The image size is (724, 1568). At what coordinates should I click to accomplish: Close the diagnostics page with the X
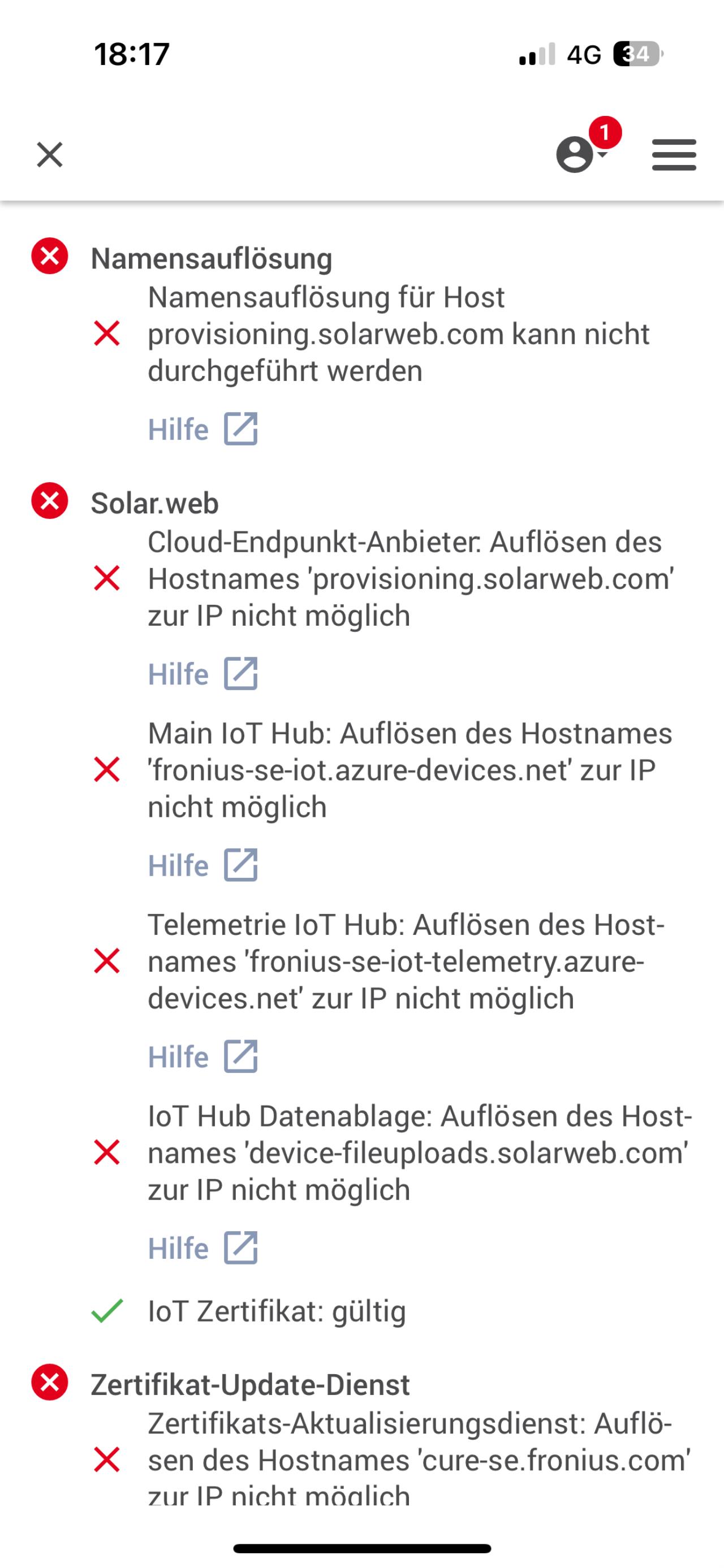tap(49, 155)
